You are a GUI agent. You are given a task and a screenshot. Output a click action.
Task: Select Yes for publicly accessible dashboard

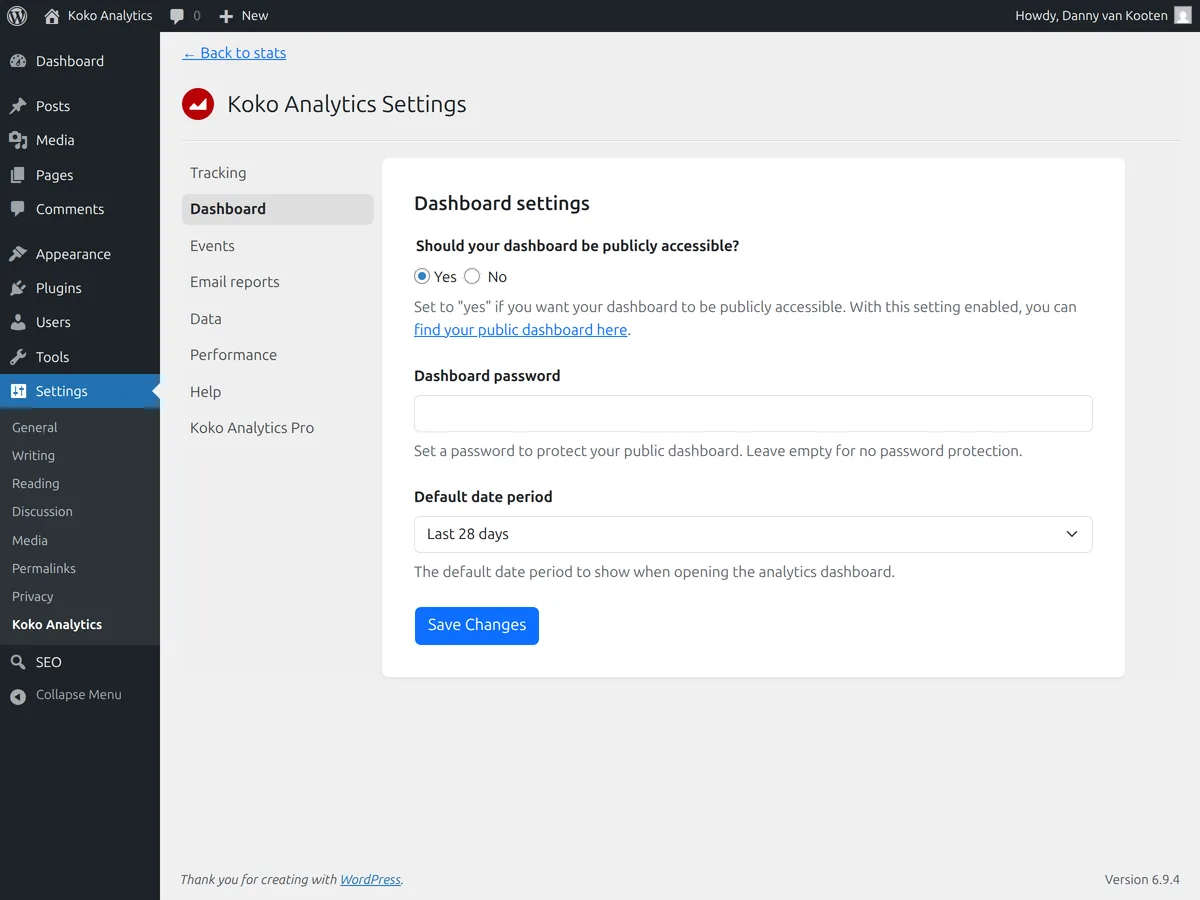[x=422, y=277]
